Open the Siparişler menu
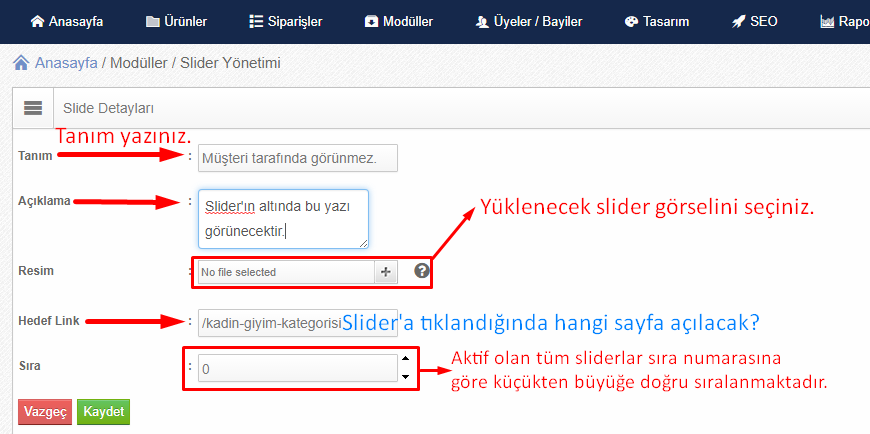The height and width of the screenshot is (434, 870). click(286, 22)
